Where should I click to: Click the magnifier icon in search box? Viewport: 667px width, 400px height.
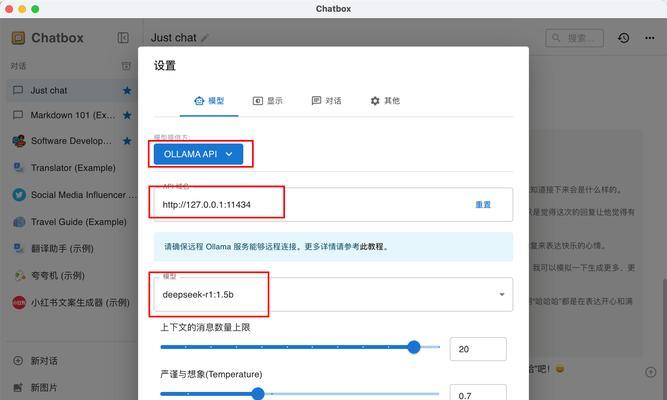556,38
